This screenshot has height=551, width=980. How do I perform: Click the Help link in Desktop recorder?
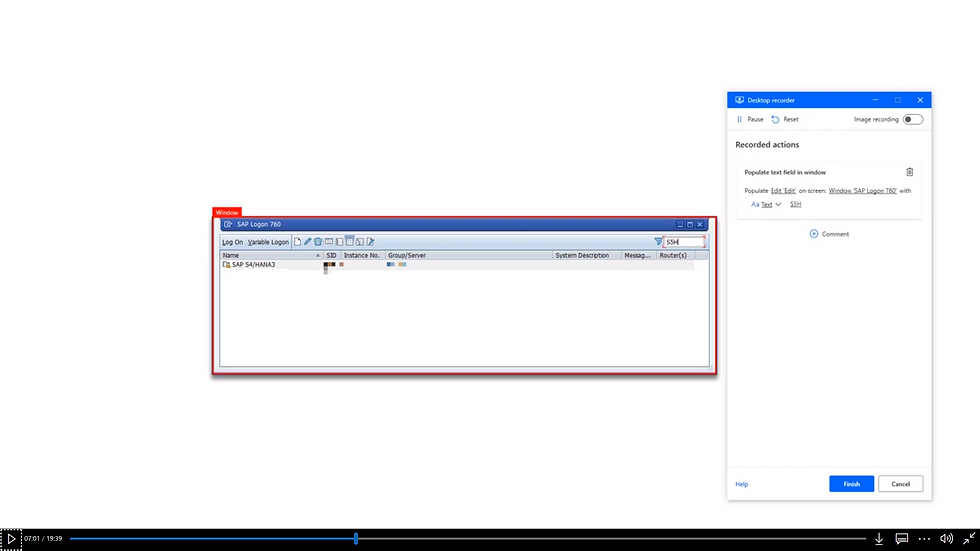pos(742,484)
